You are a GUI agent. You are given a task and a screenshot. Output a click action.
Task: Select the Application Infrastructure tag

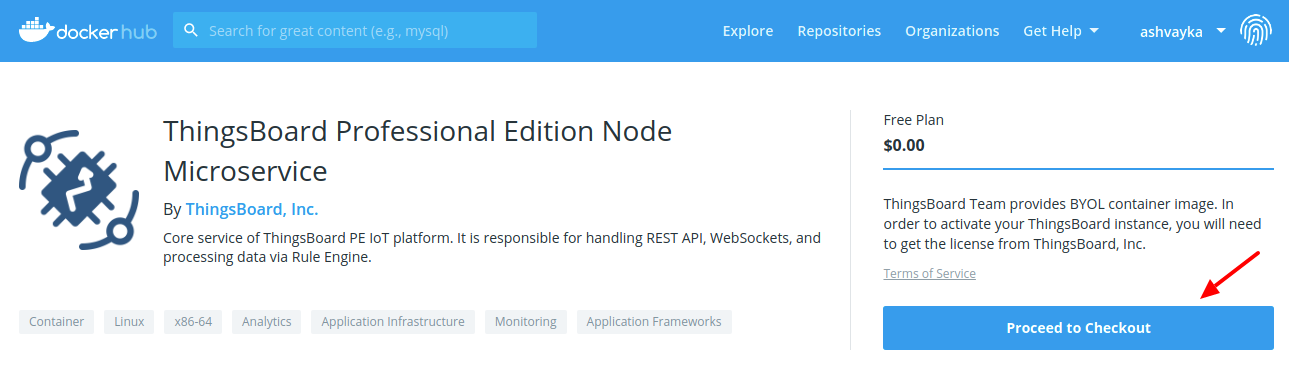[393, 322]
